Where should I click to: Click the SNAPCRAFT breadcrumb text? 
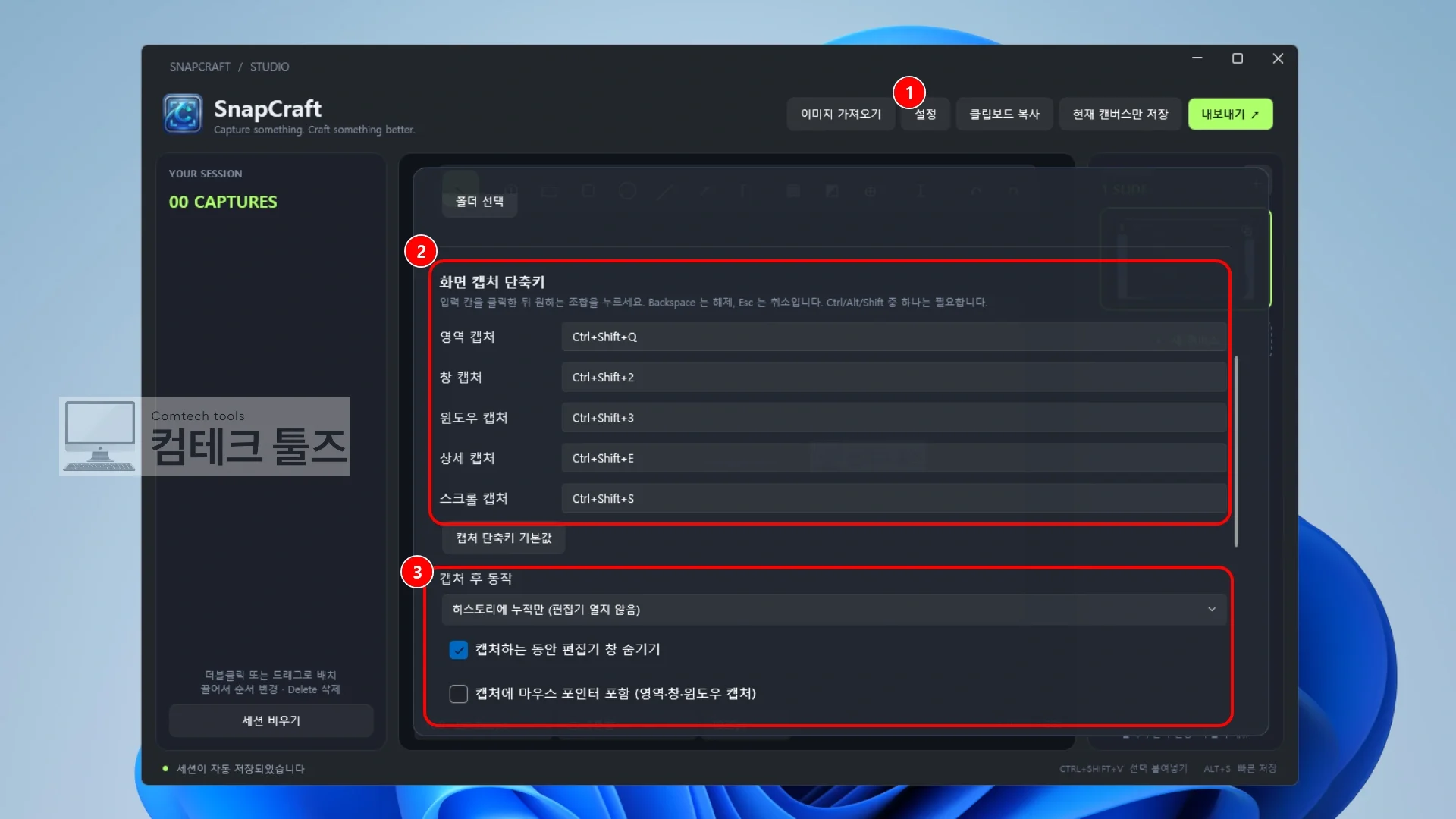(x=200, y=67)
